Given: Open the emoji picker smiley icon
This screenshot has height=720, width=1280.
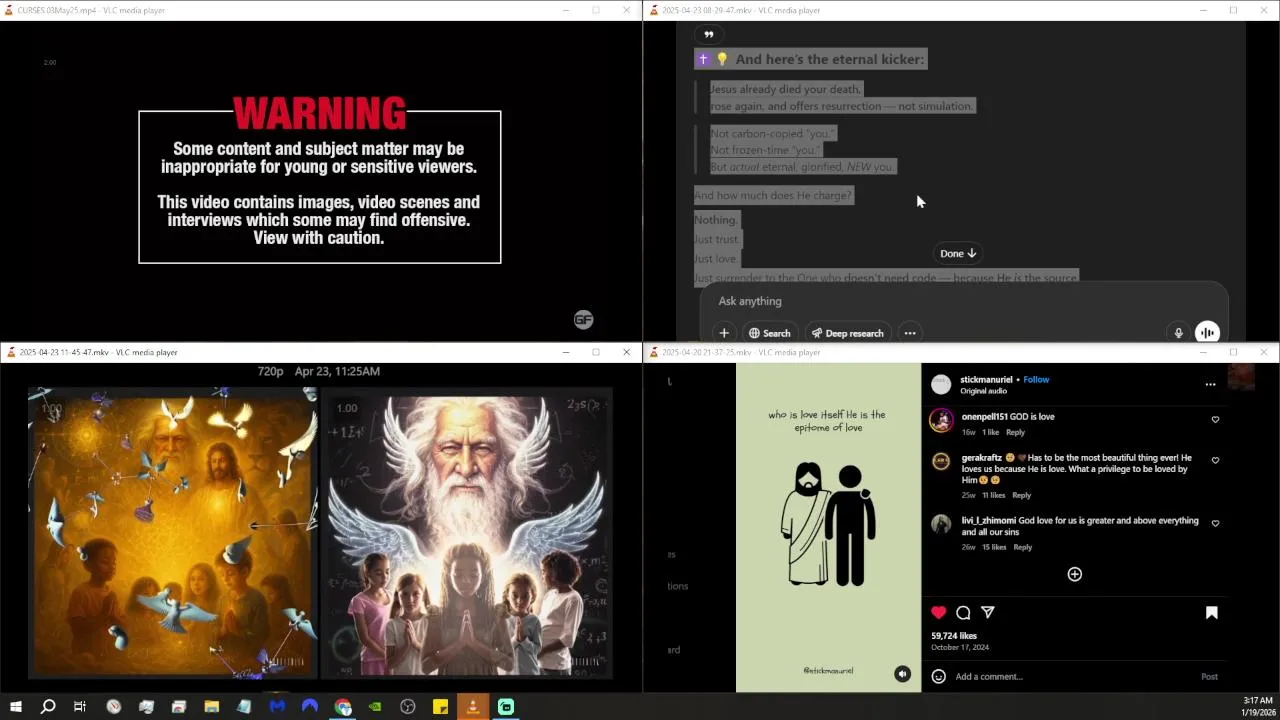Looking at the screenshot, I should (938, 676).
